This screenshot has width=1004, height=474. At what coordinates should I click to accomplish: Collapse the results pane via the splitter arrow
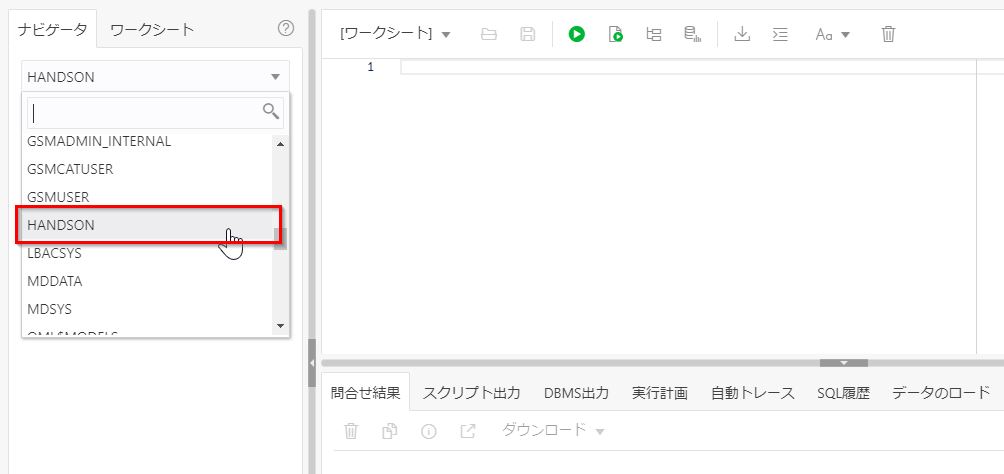pos(843,363)
